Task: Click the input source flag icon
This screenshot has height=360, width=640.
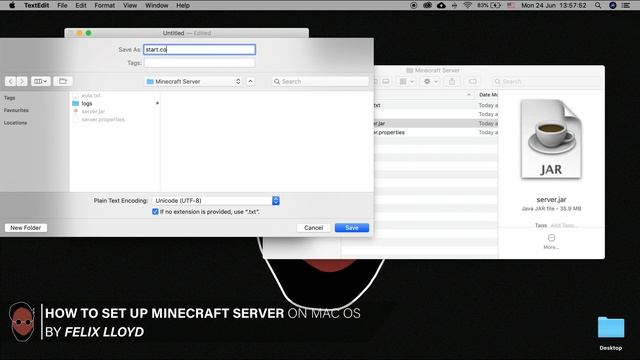Action: coord(511,5)
